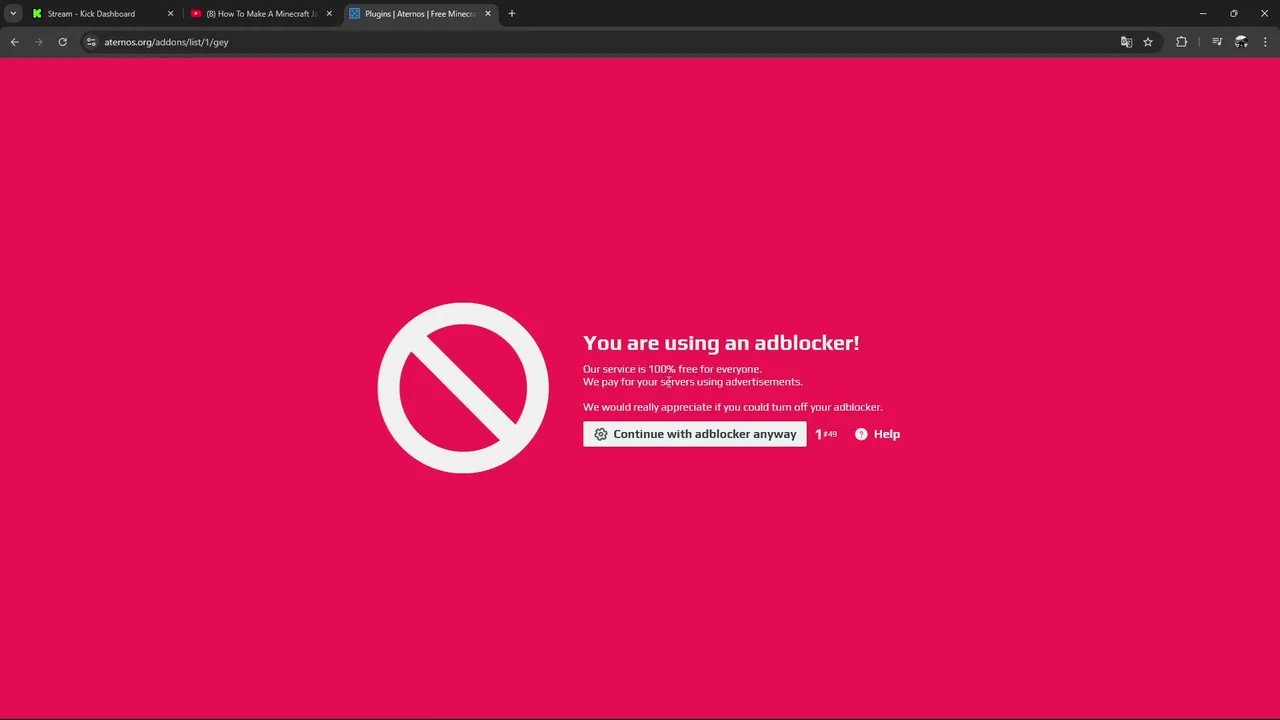
Task: Click 'turn off your adblocker' appreciation text
Action: 733,407
